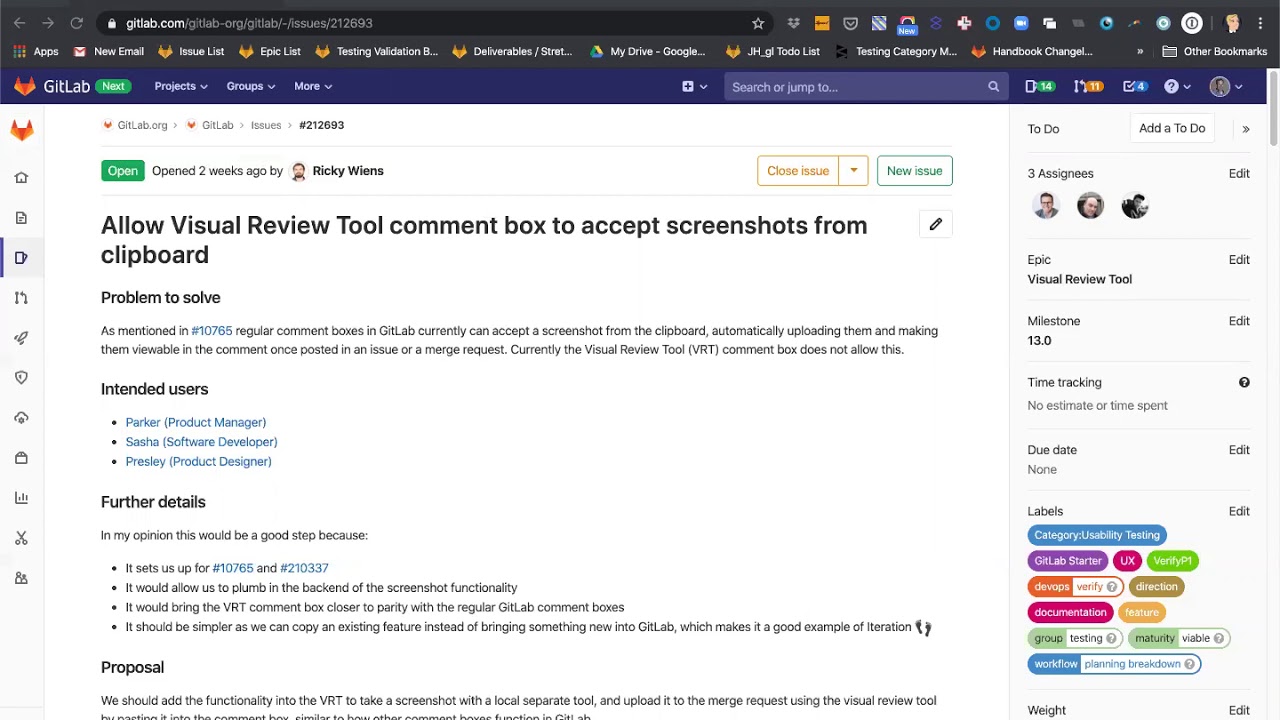Click Edit next to Labels
The image size is (1280, 720).
(x=1239, y=511)
